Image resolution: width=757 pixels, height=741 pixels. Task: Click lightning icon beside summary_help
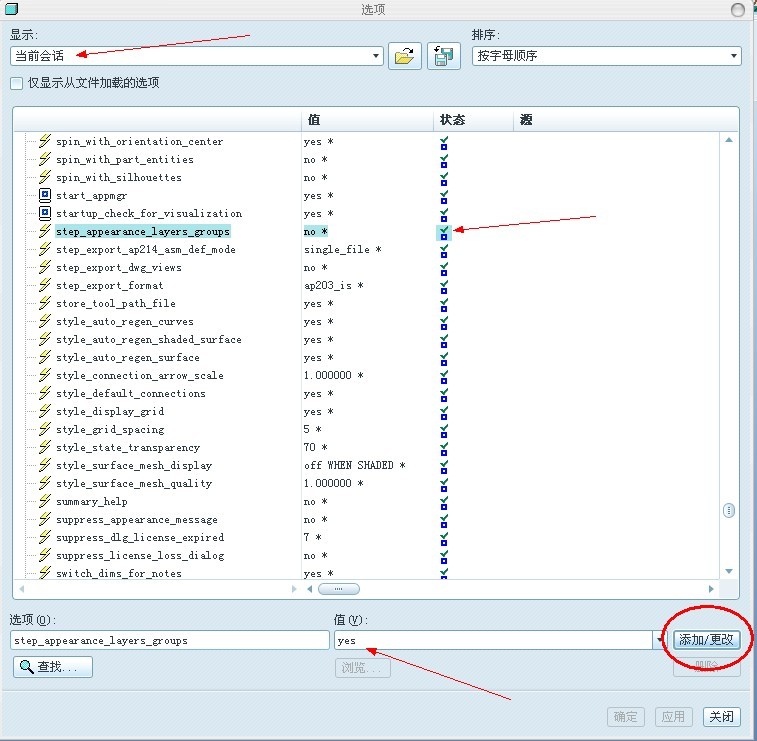[x=45, y=501]
